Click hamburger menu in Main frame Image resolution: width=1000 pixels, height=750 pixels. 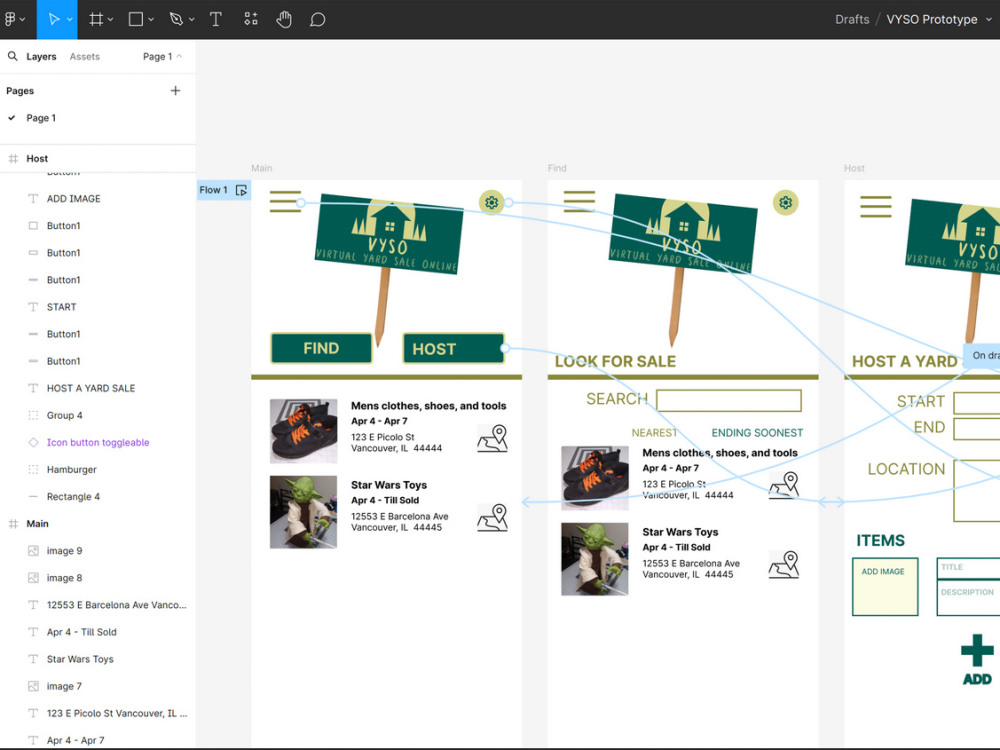285,202
